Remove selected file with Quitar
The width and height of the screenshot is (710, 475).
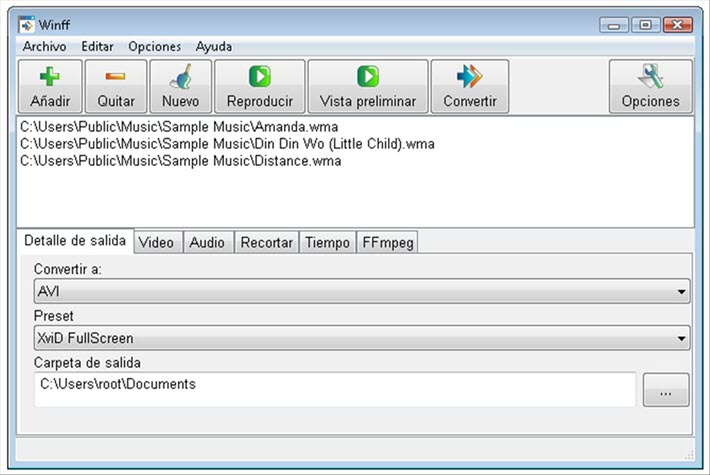116,86
